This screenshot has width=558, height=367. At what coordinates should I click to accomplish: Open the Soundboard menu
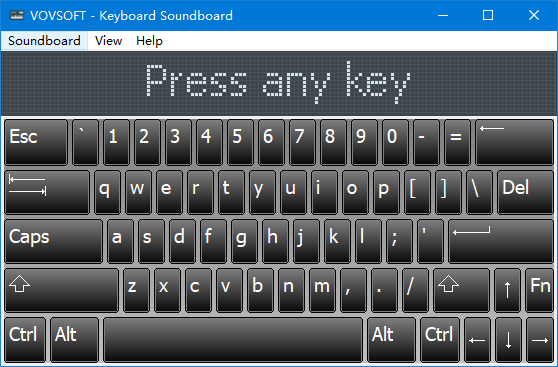pos(44,41)
